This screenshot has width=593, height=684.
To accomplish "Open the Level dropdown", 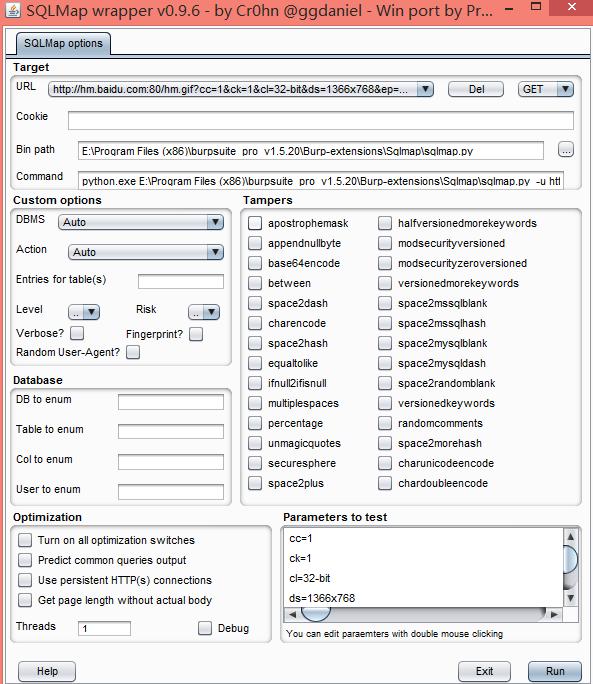I will pos(84,312).
